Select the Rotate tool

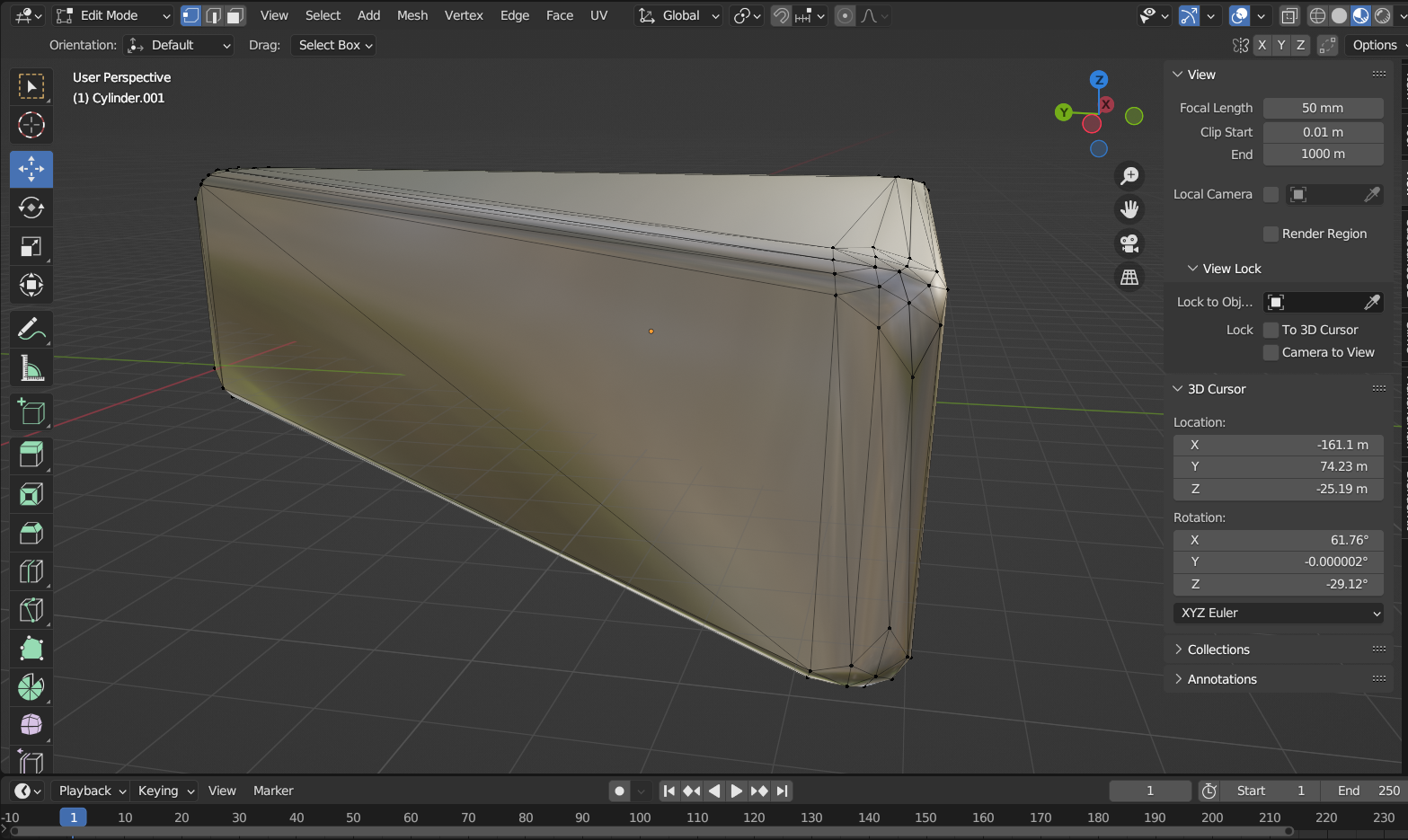[31, 208]
